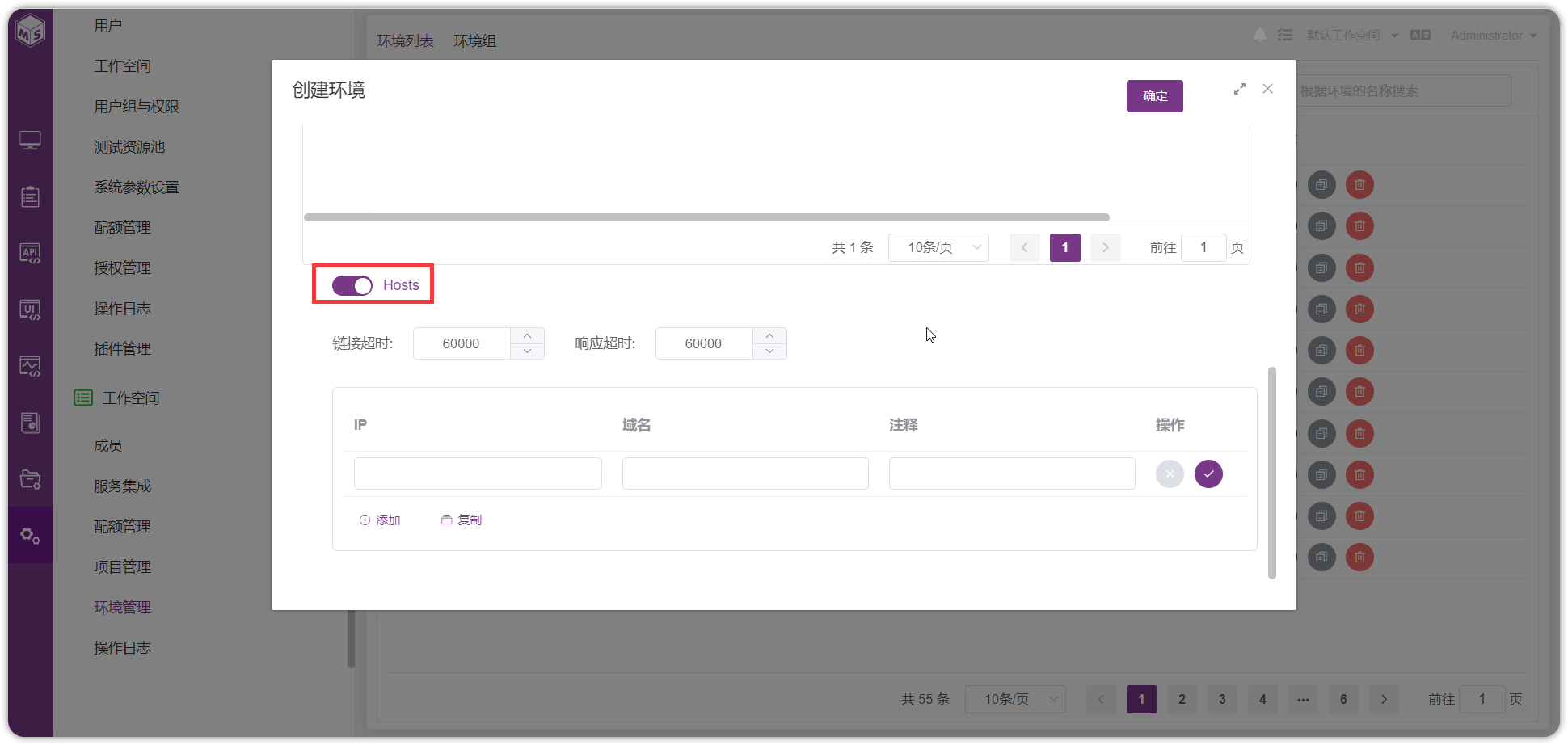
Task: Click the system settings gears icon in left rail
Action: click(x=30, y=536)
